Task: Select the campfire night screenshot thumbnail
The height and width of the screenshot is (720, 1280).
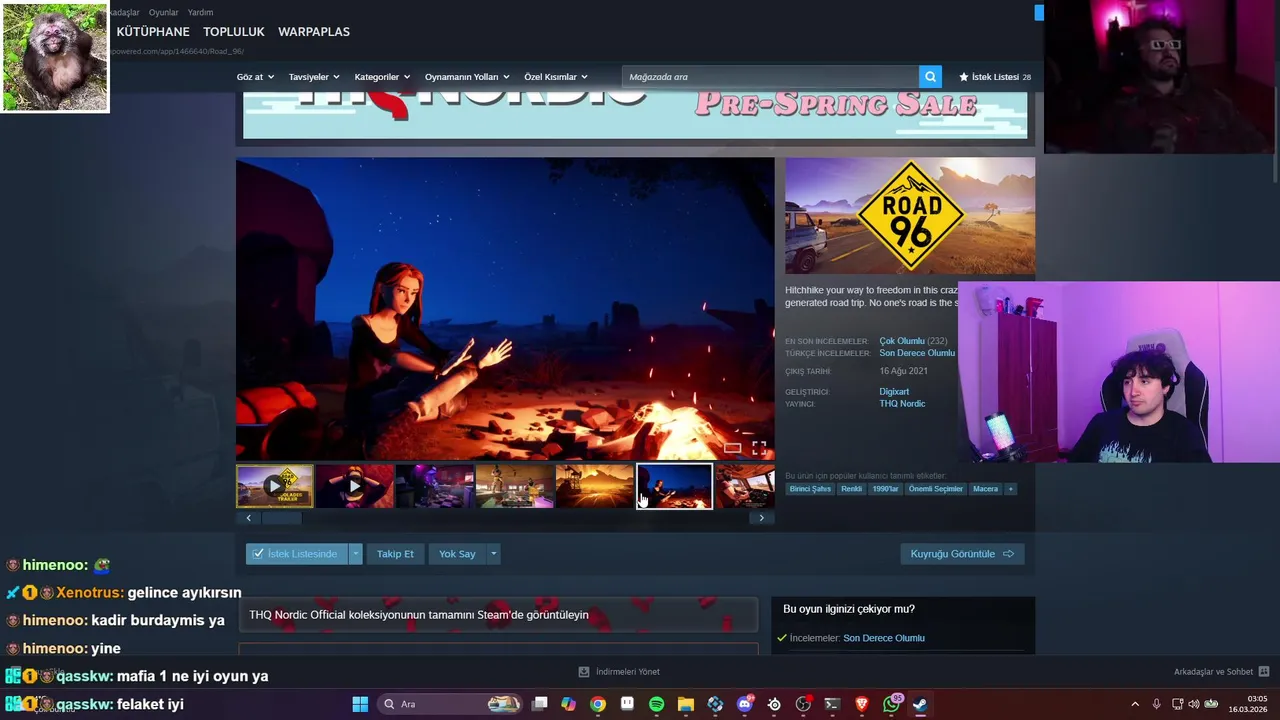Action: pyautogui.click(x=675, y=486)
